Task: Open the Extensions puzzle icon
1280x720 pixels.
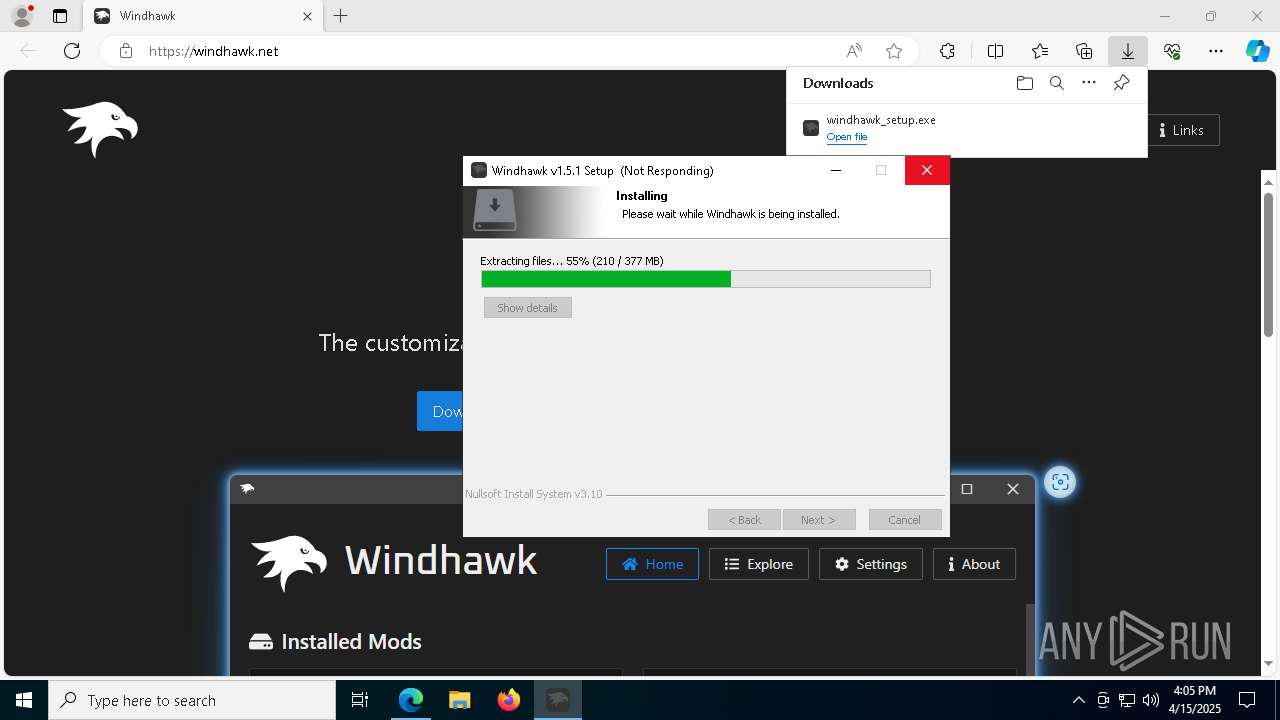Action: point(947,51)
